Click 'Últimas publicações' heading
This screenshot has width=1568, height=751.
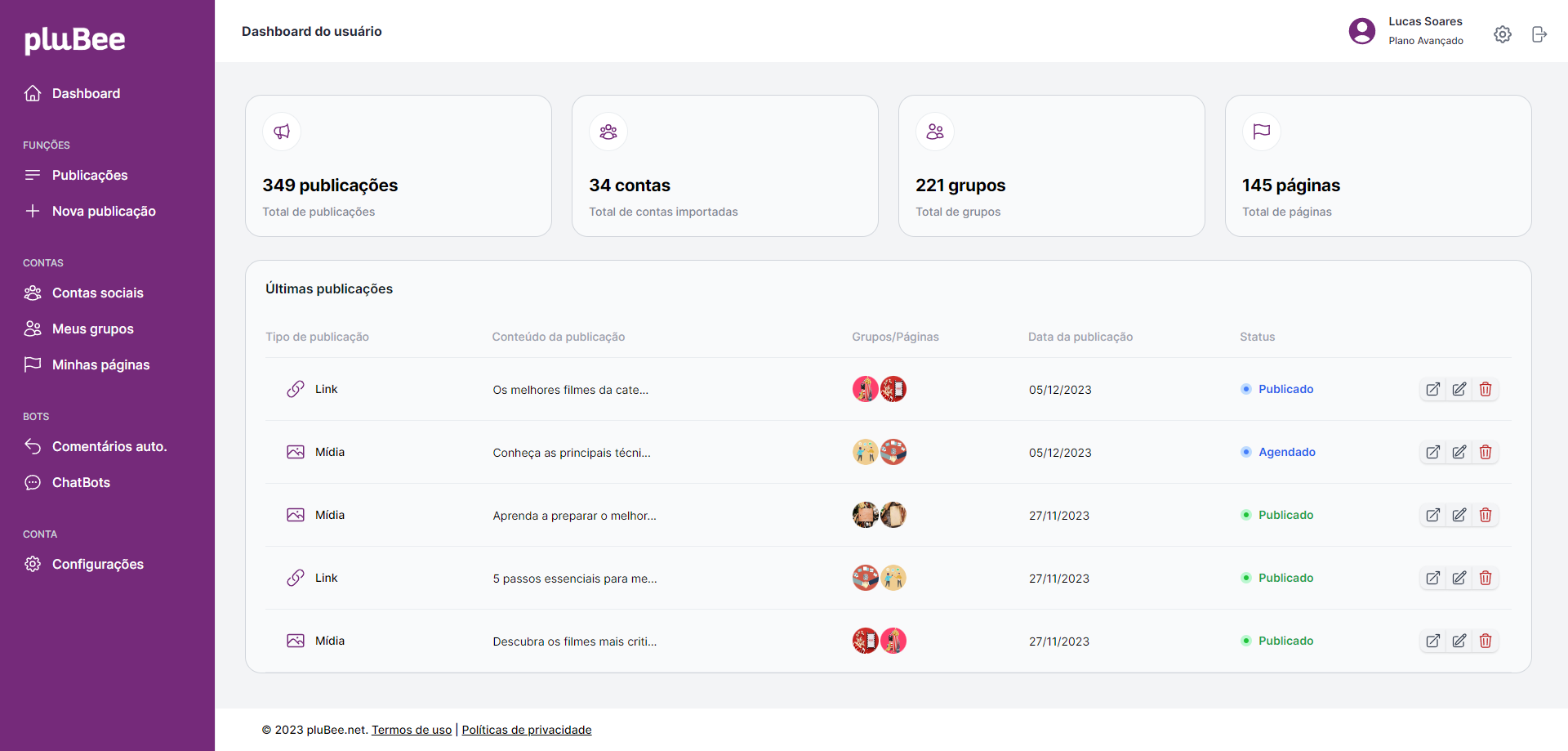pyautogui.click(x=329, y=288)
